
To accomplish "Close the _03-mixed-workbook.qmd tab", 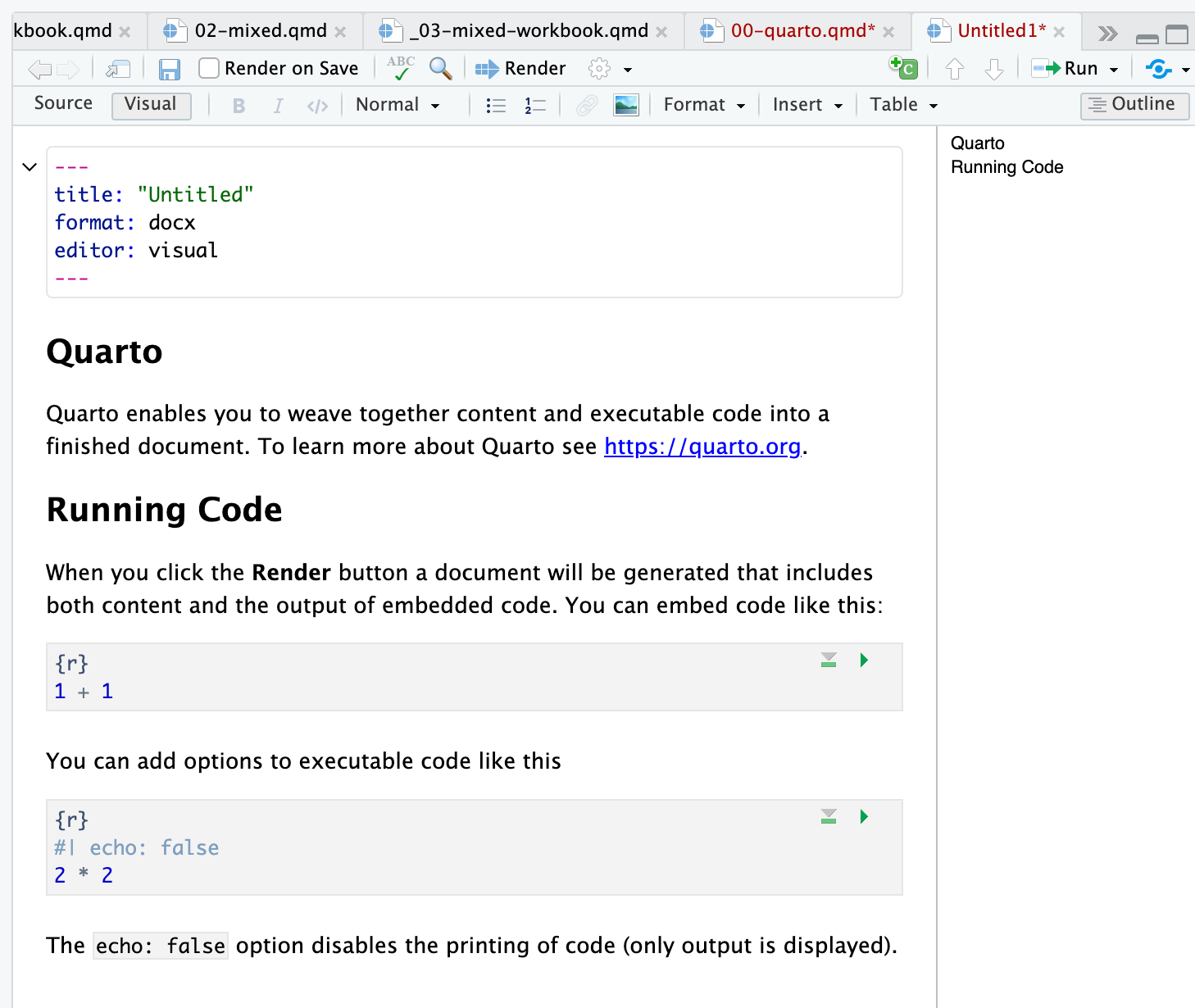I will tap(661, 32).
